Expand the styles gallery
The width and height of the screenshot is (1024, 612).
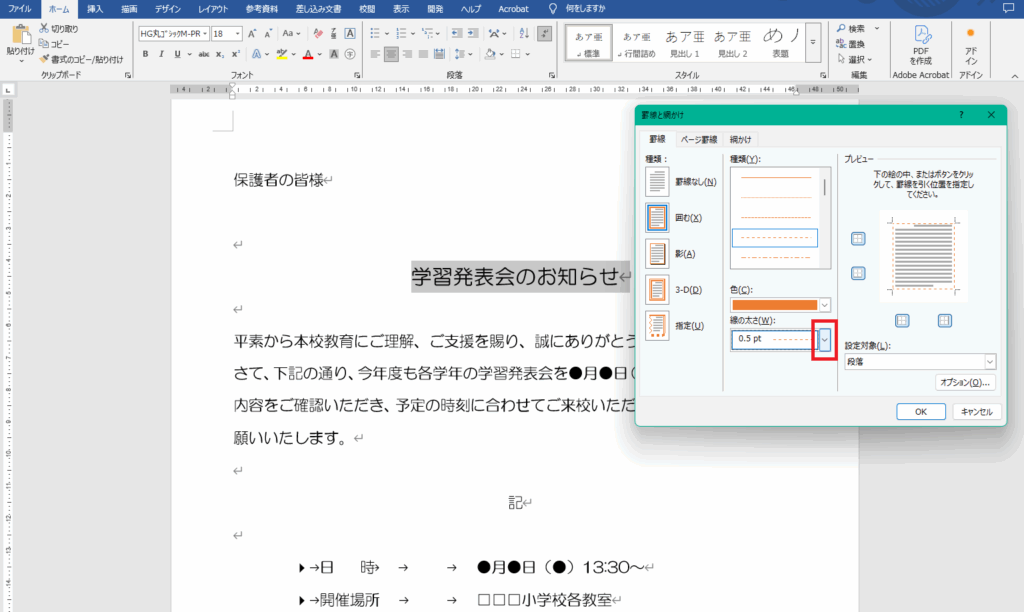pos(813,42)
